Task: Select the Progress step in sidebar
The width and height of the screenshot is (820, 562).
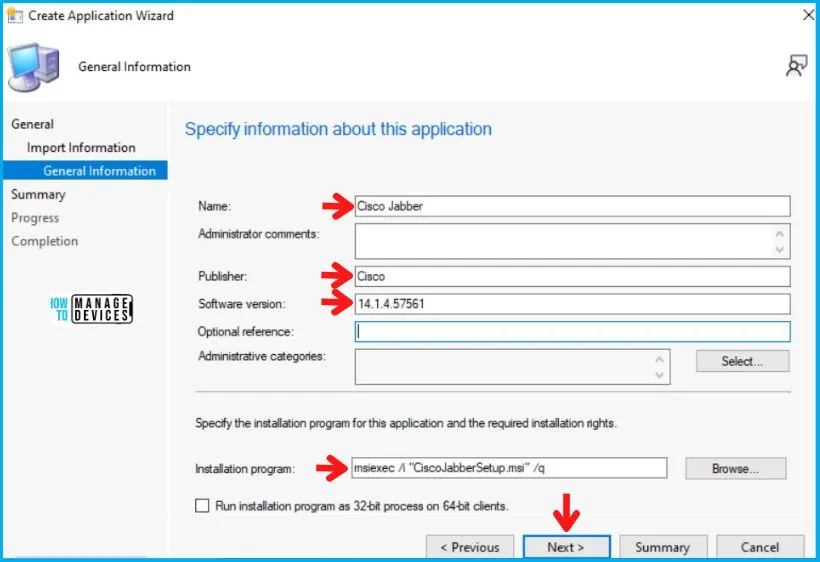Action: click(x=35, y=218)
